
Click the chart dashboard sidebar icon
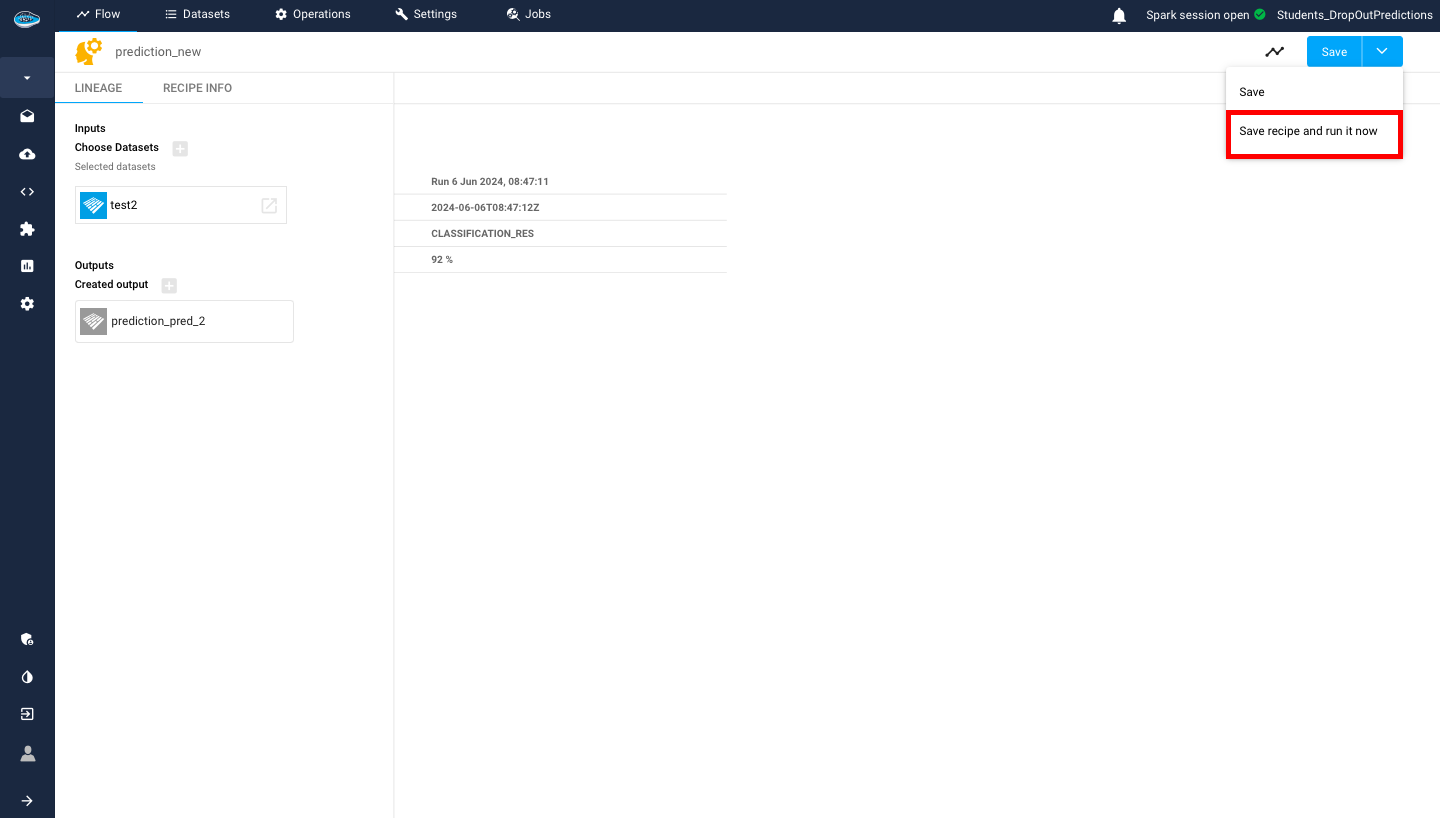click(27, 266)
